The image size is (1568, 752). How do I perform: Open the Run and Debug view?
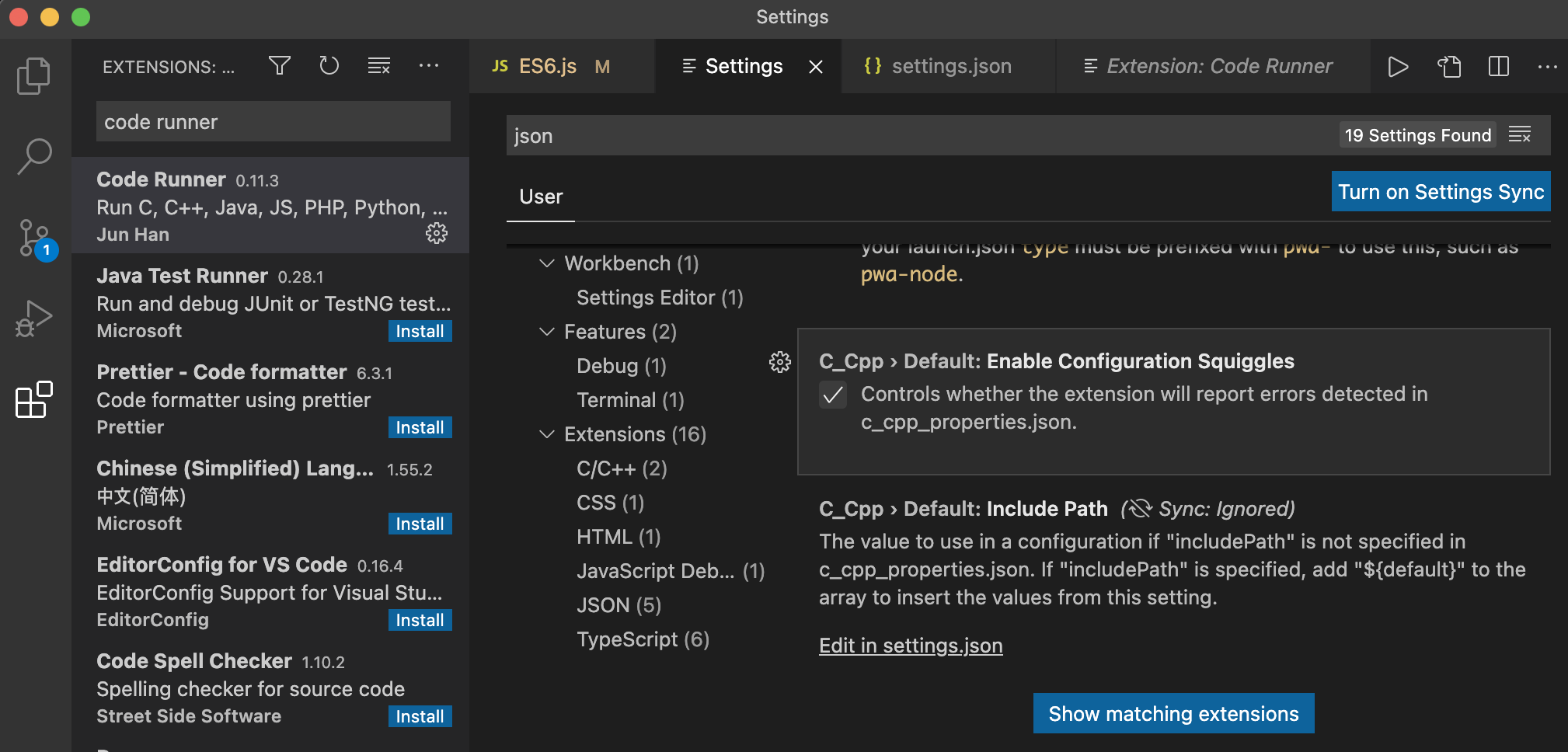pyautogui.click(x=34, y=319)
